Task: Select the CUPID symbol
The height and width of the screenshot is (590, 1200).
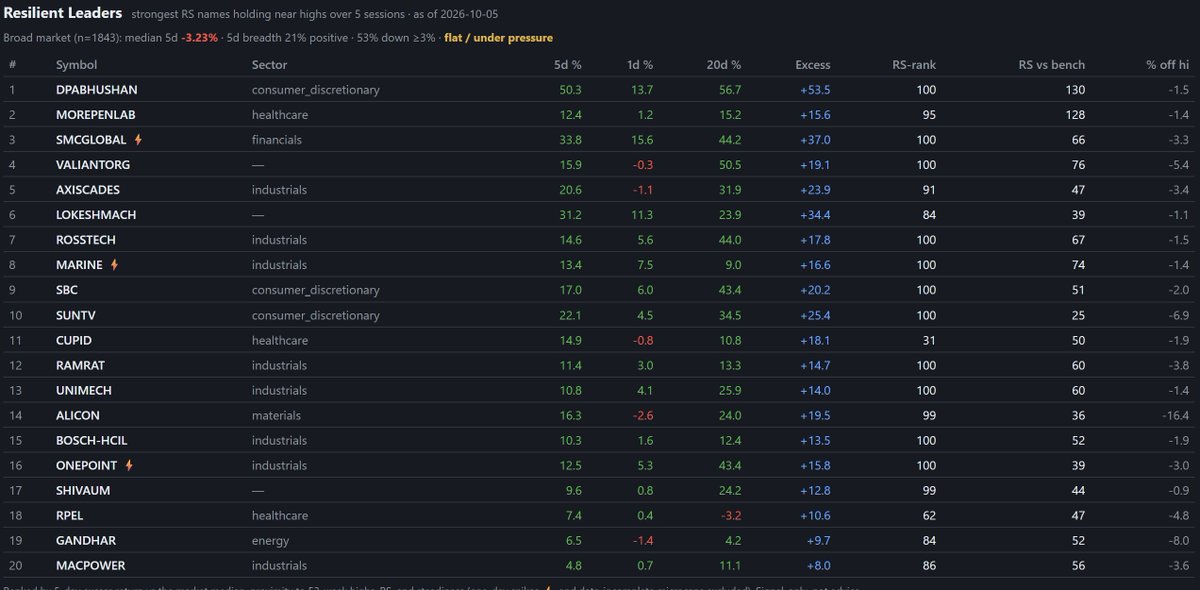Action: [74, 340]
